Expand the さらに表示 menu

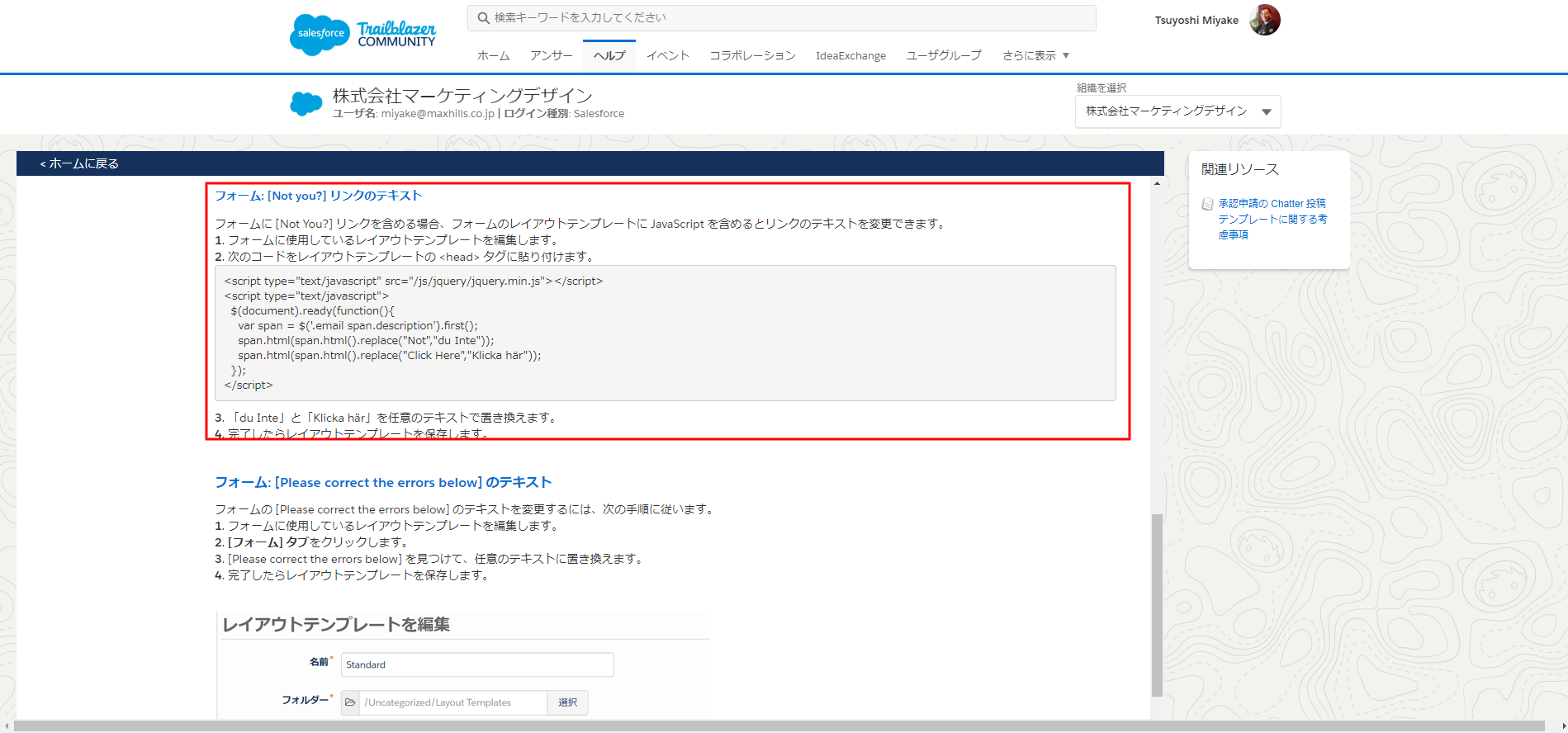pos(1035,55)
